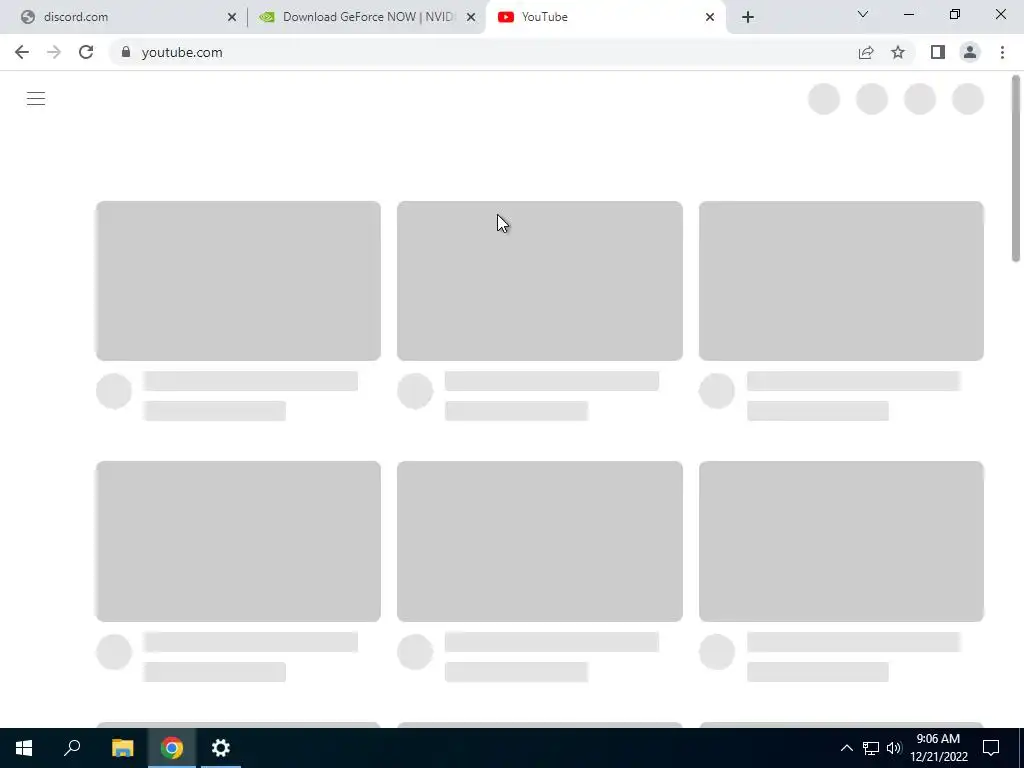View site information padlock icon

[x=126, y=52]
